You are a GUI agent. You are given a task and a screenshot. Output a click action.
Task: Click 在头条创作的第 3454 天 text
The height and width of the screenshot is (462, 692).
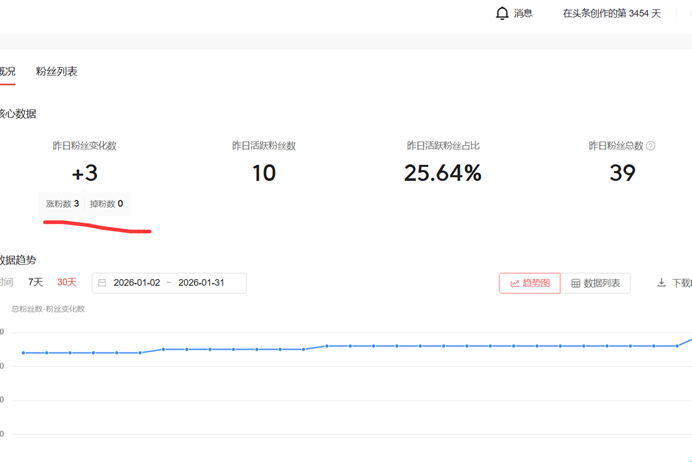point(611,13)
